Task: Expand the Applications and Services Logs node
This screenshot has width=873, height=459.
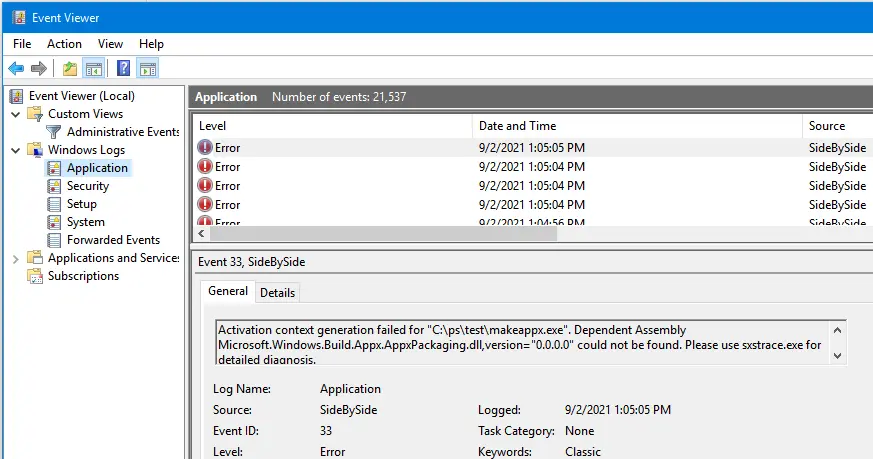Action: [x=16, y=258]
